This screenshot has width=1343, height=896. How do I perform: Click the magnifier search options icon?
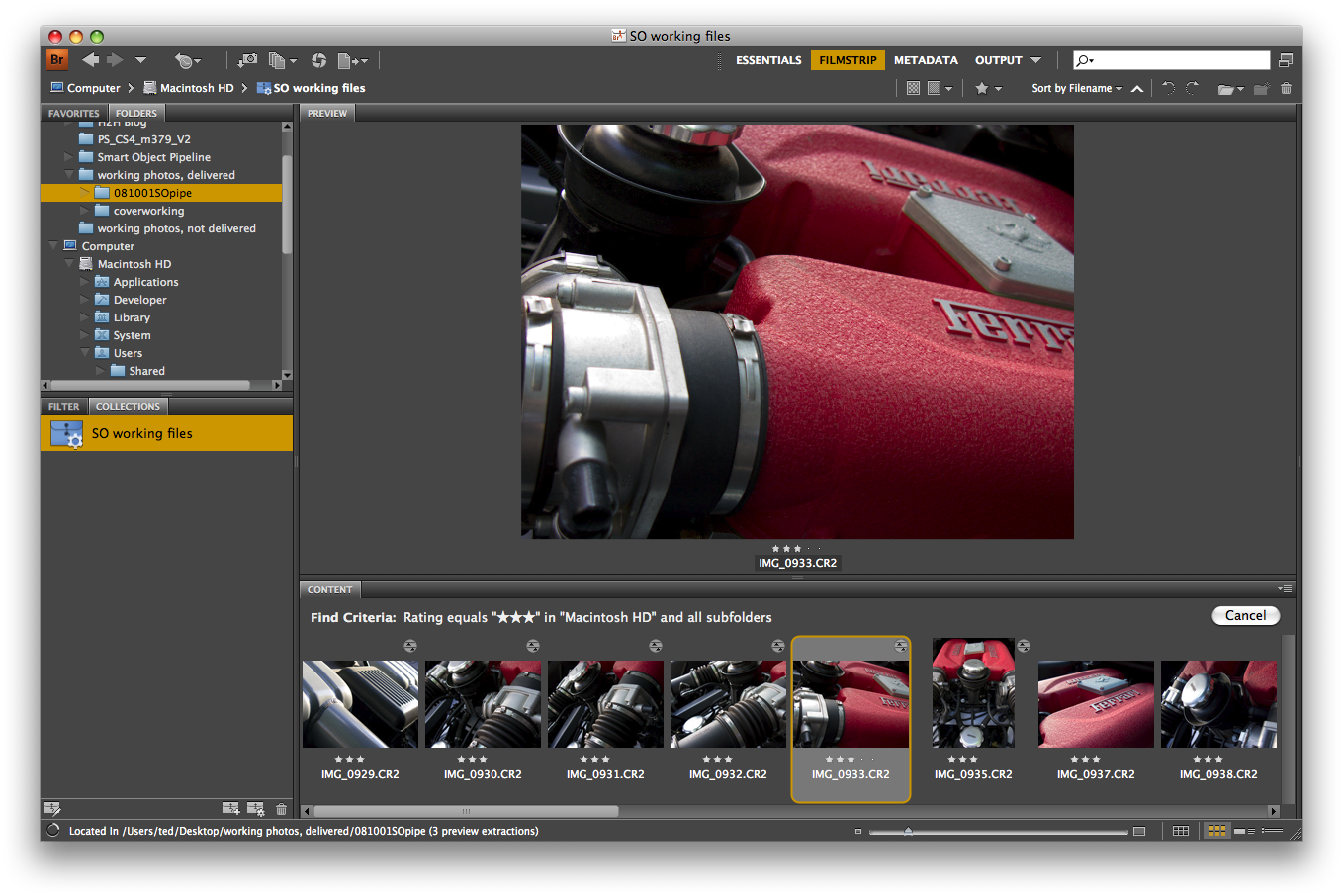[x=1085, y=60]
